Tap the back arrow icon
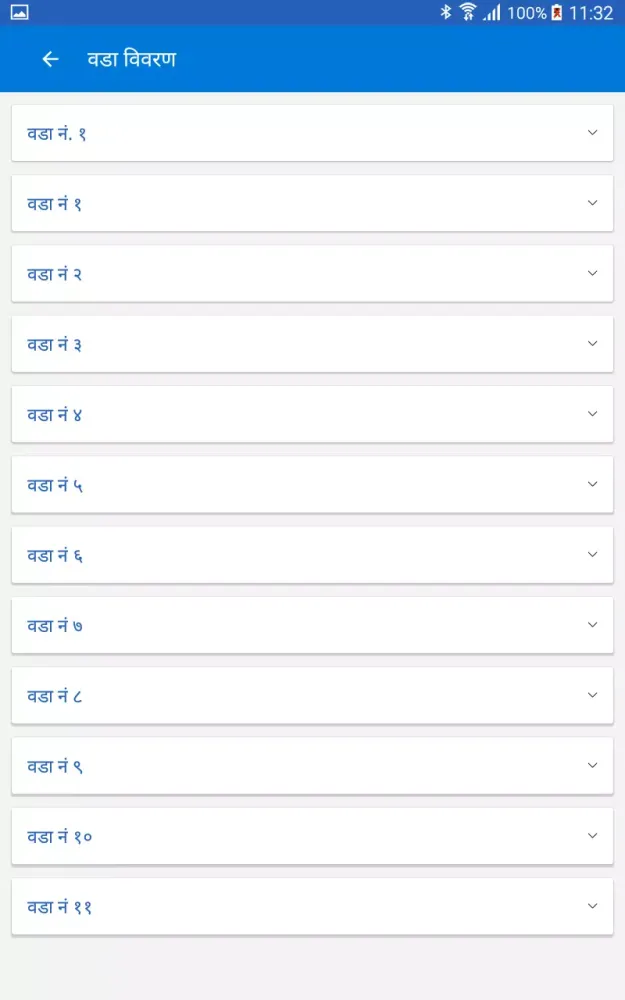 [50, 59]
